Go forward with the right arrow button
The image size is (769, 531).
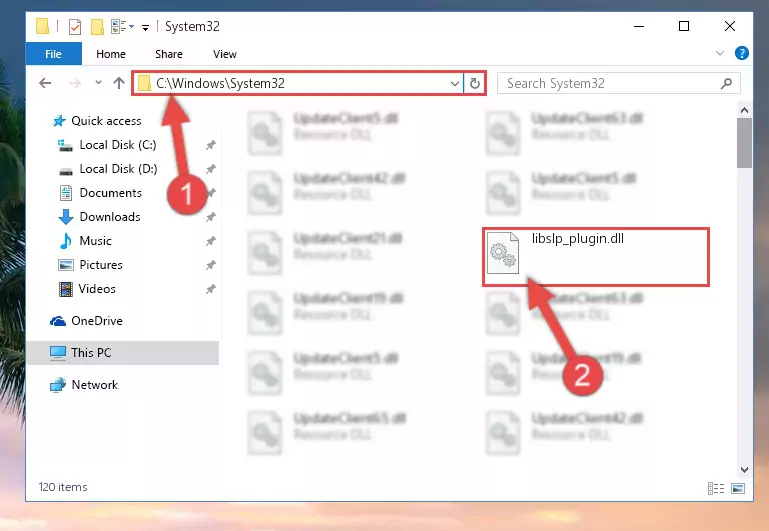pos(75,83)
